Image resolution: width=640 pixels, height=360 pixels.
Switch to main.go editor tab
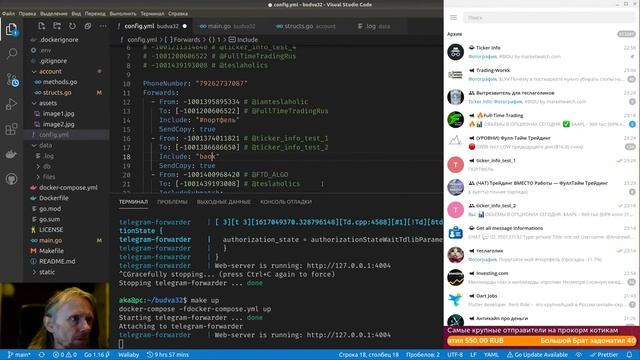(228, 26)
